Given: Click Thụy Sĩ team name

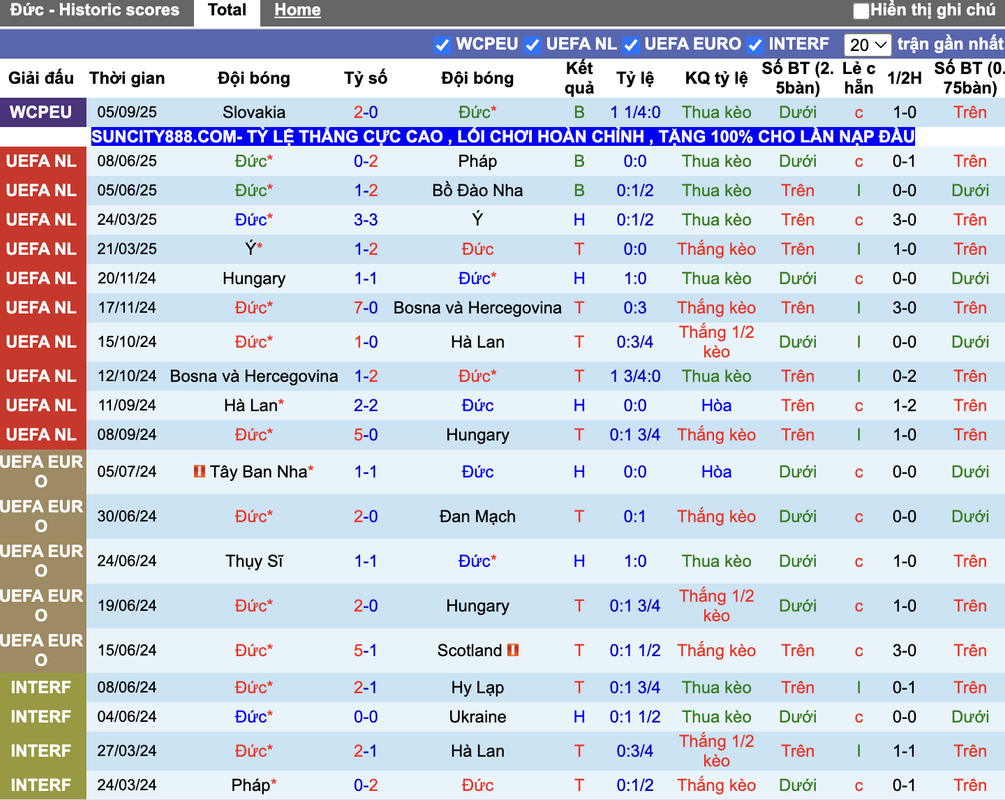Looking at the screenshot, I should [254, 562].
